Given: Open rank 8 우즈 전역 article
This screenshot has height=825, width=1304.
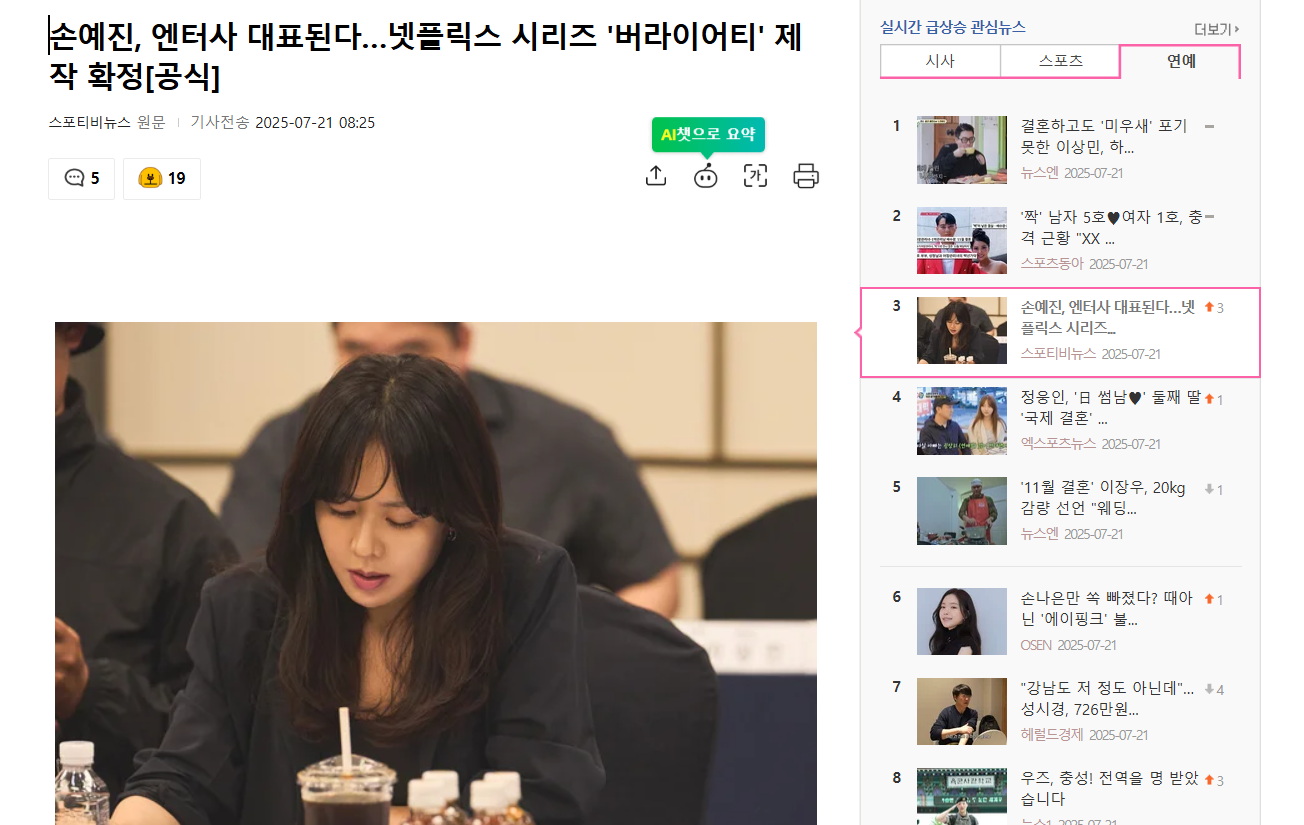Looking at the screenshot, I should pos(1109,789).
